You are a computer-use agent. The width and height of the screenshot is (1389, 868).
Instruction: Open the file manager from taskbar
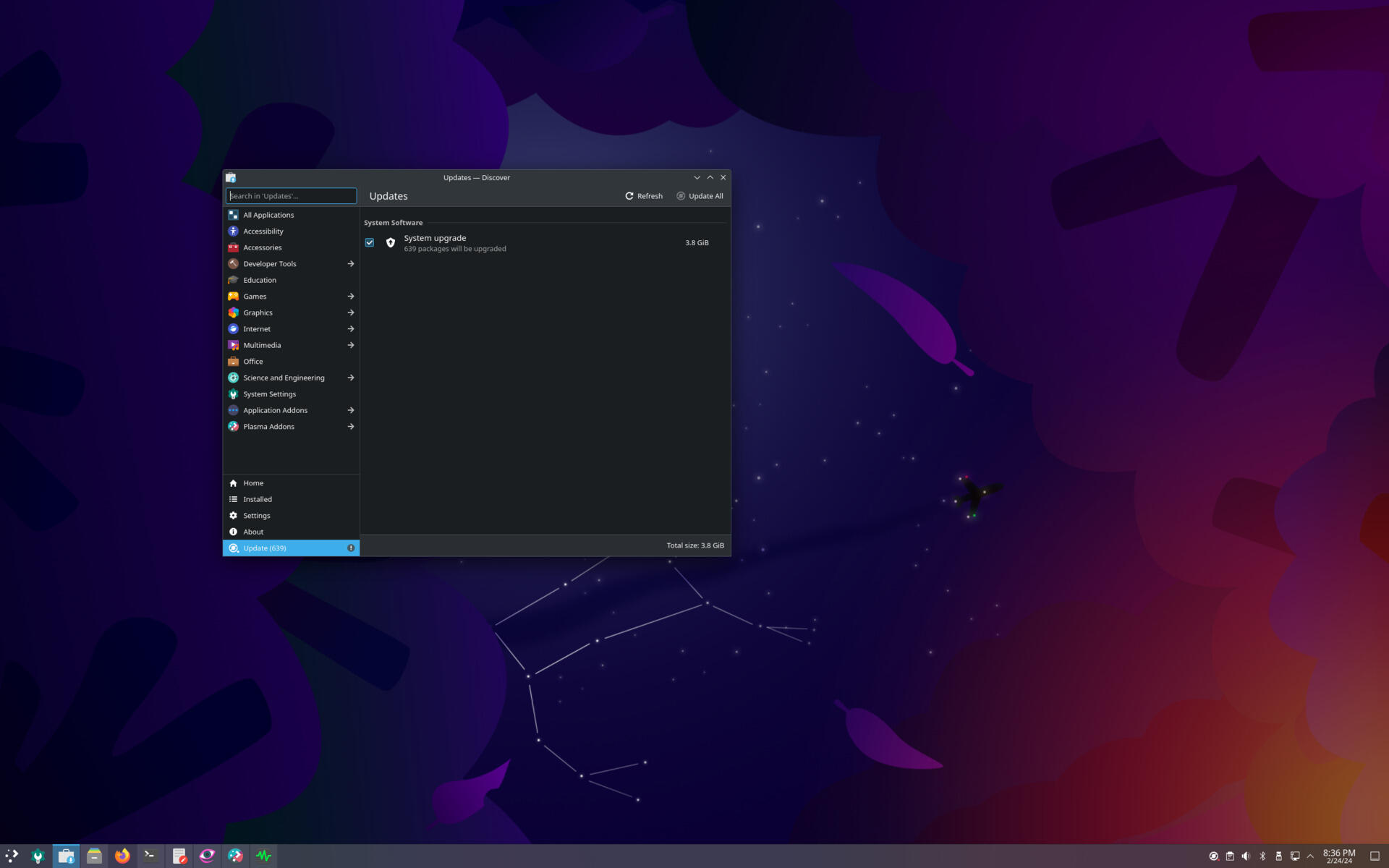click(x=94, y=856)
